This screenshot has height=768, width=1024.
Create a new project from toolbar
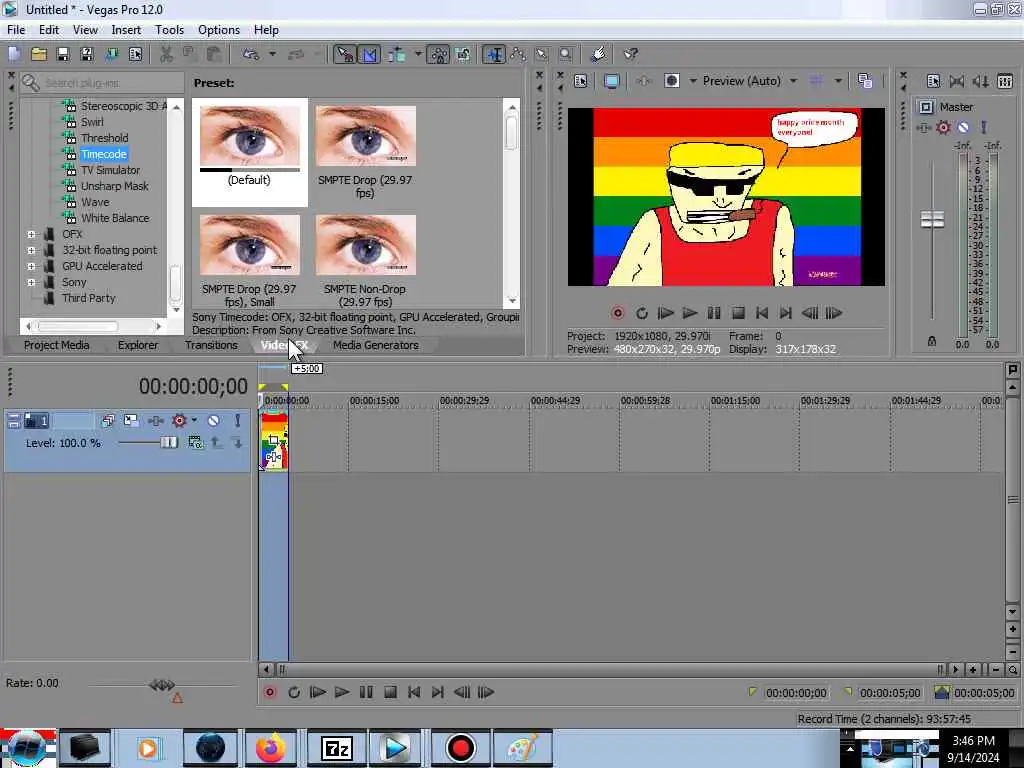coord(14,55)
